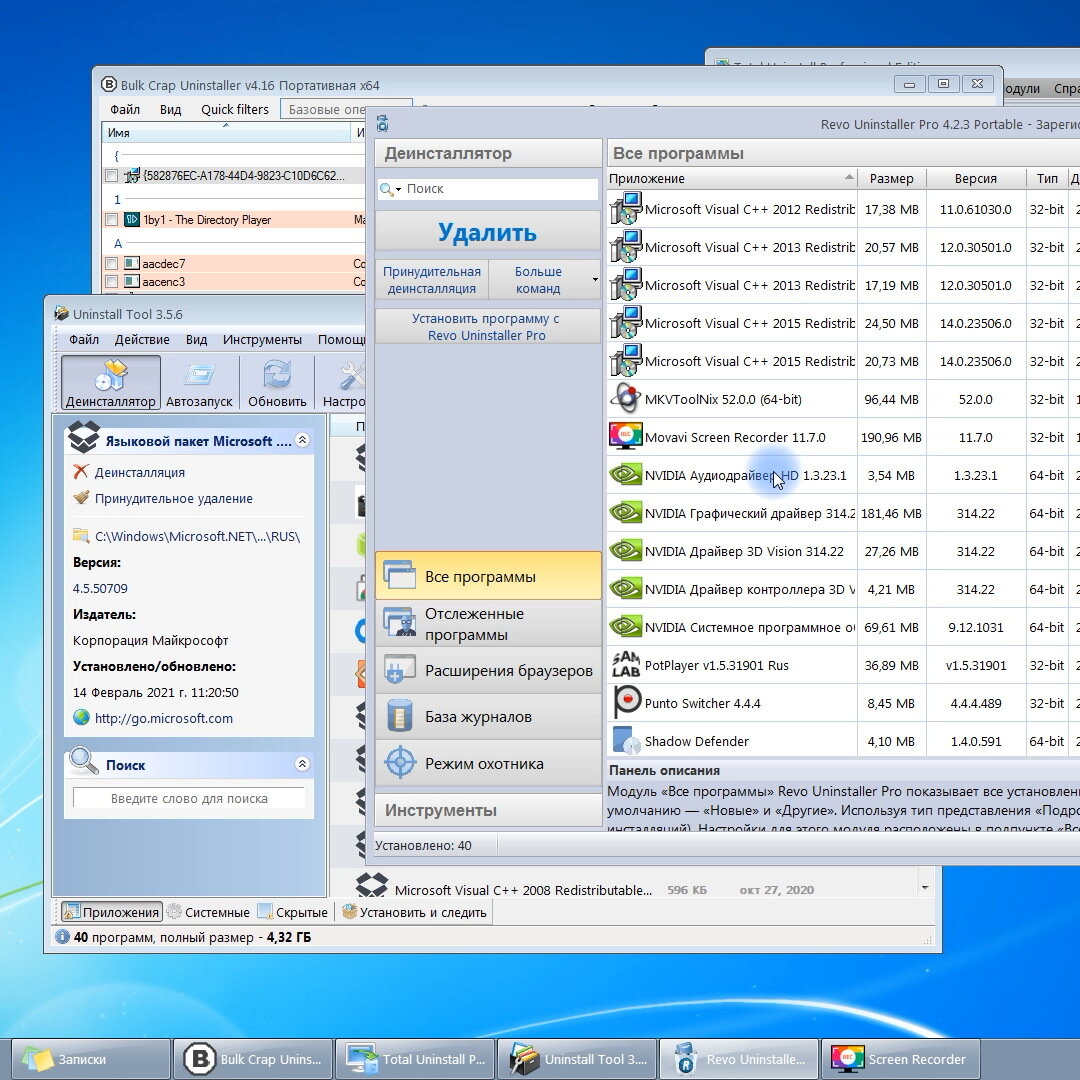This screenshot has width=1080, height=1080.
Task: Open the Деинсталлятор tool in Uninstall Tool toolbar
Action: pyautogui.click(x=111, y=382)
